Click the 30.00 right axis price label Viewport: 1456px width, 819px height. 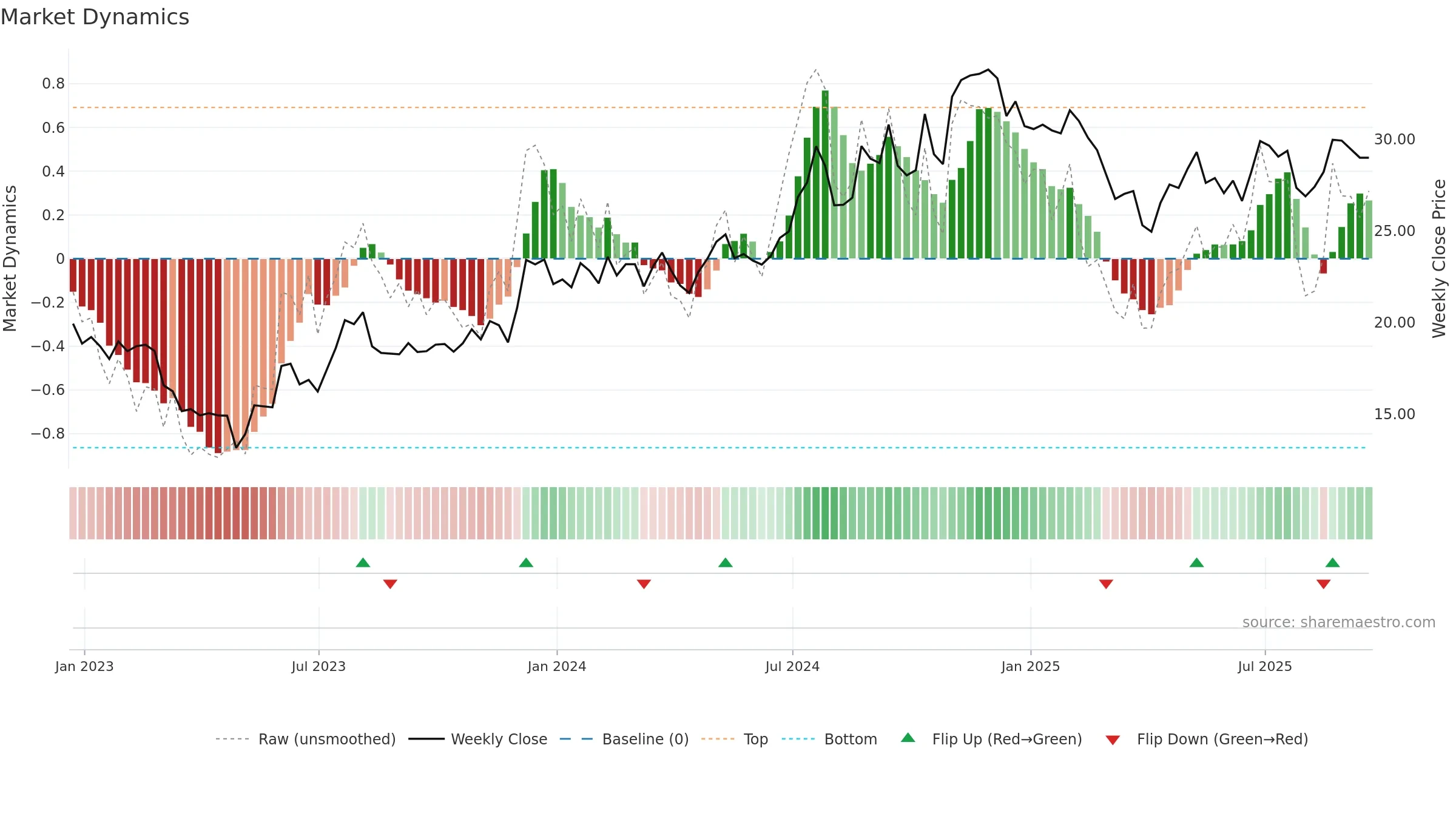coord(1395,139)
